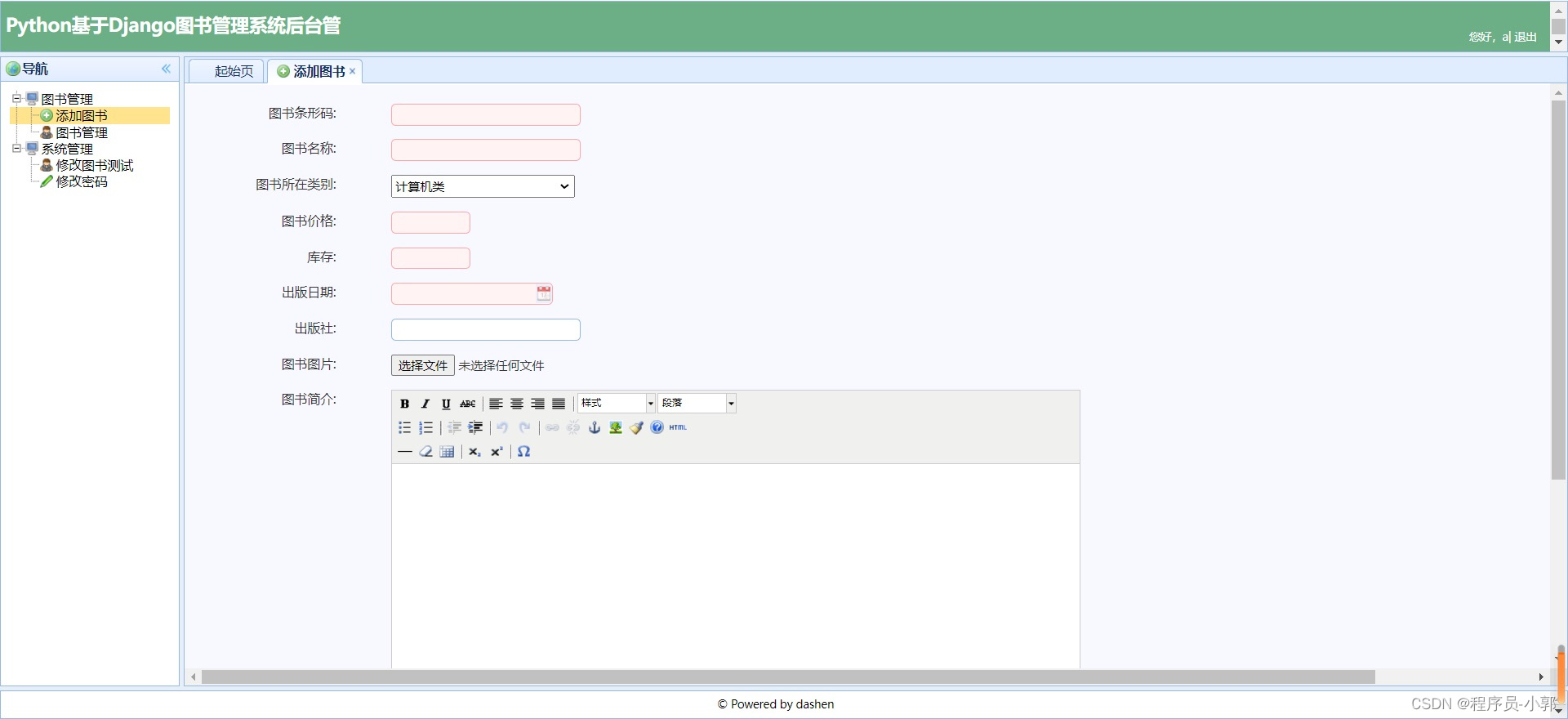Toggle underline formatting in the editor
The width and height of the screenshot is (1568, 719).
click(446, 404)
